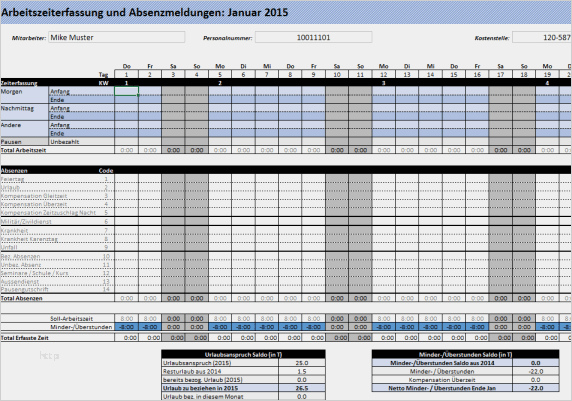Viewport: 572px width, 401px height.
Task: Select the Soll-Arbeitszeit 8:00 value for day 1
Action: tap(126, 319)
